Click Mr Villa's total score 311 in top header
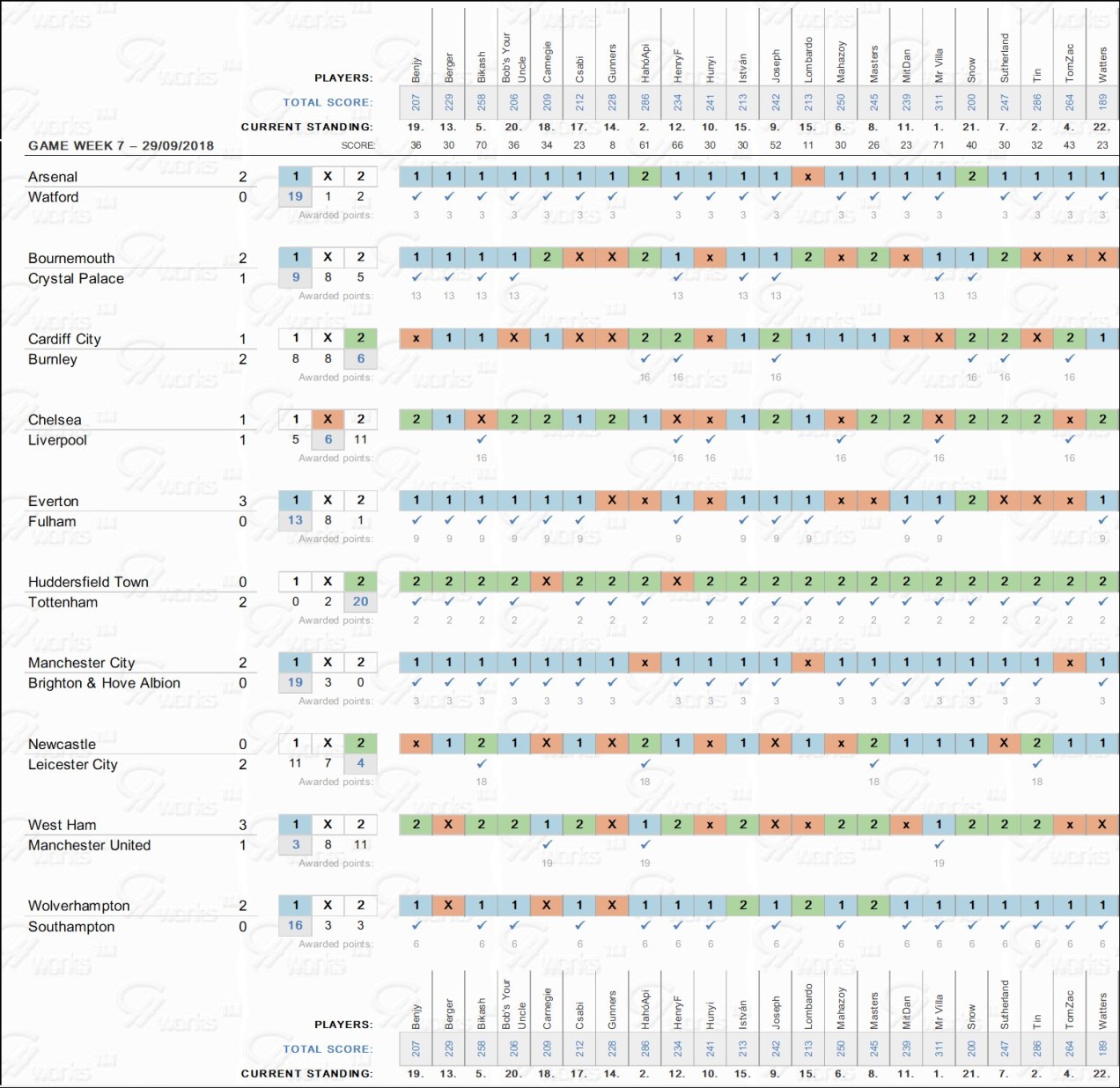1120x1088 pixels. tap(939, 102)
